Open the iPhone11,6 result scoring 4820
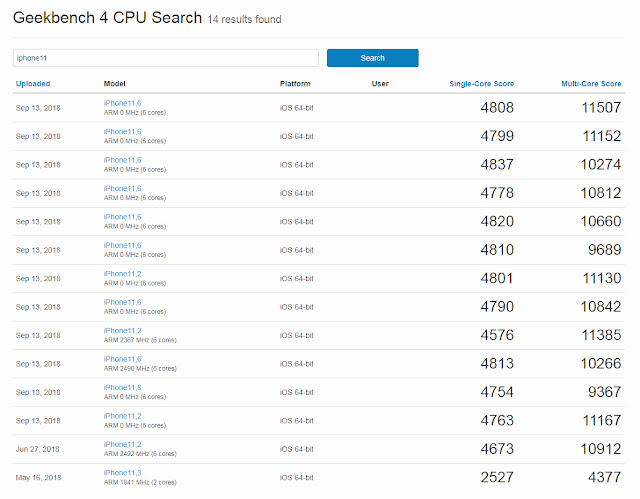Image resolution: width=640 pixels, height=499 pixels. [122, 217]
